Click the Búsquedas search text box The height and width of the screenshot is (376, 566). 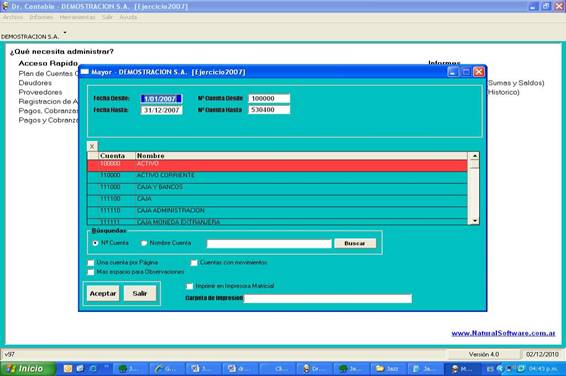[269, 244]
